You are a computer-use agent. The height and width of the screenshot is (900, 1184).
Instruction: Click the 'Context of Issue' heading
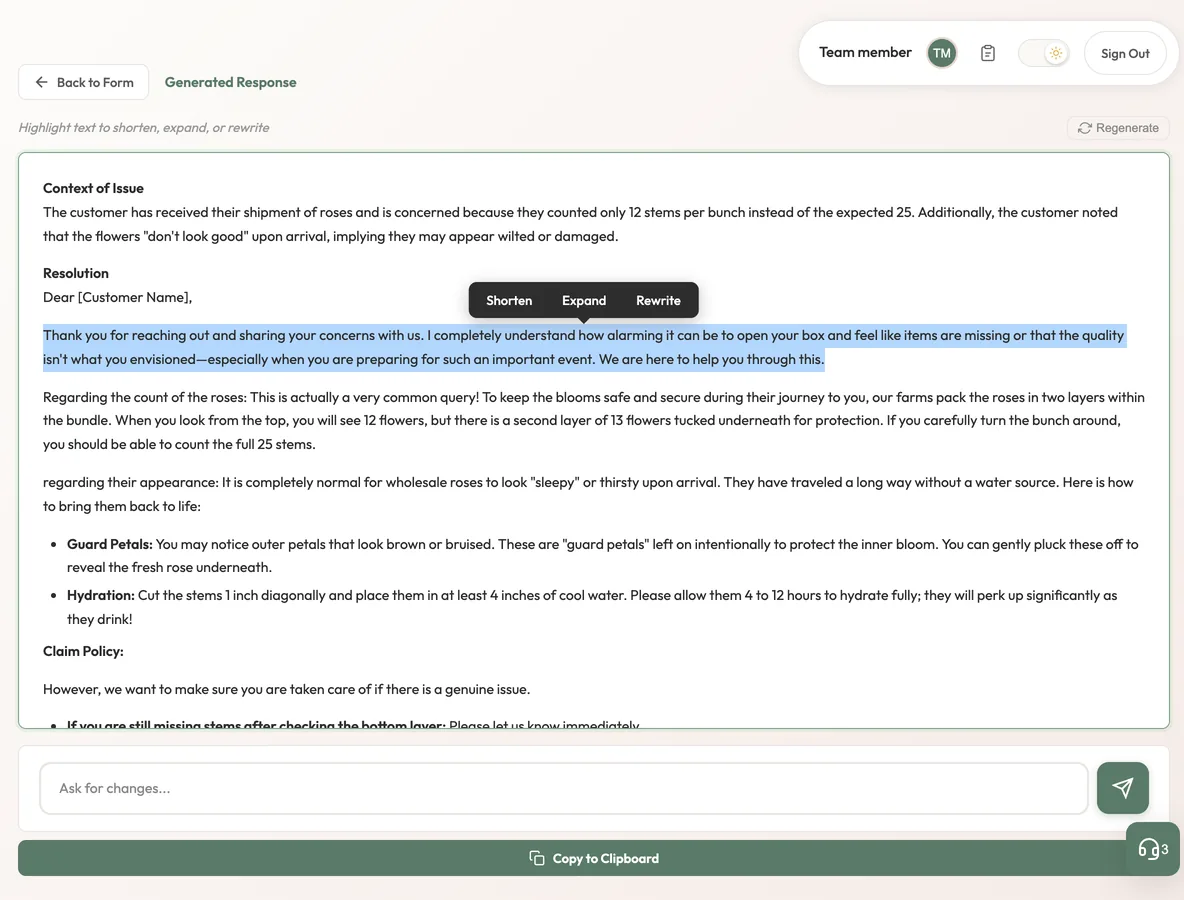[x=93, y=188]
